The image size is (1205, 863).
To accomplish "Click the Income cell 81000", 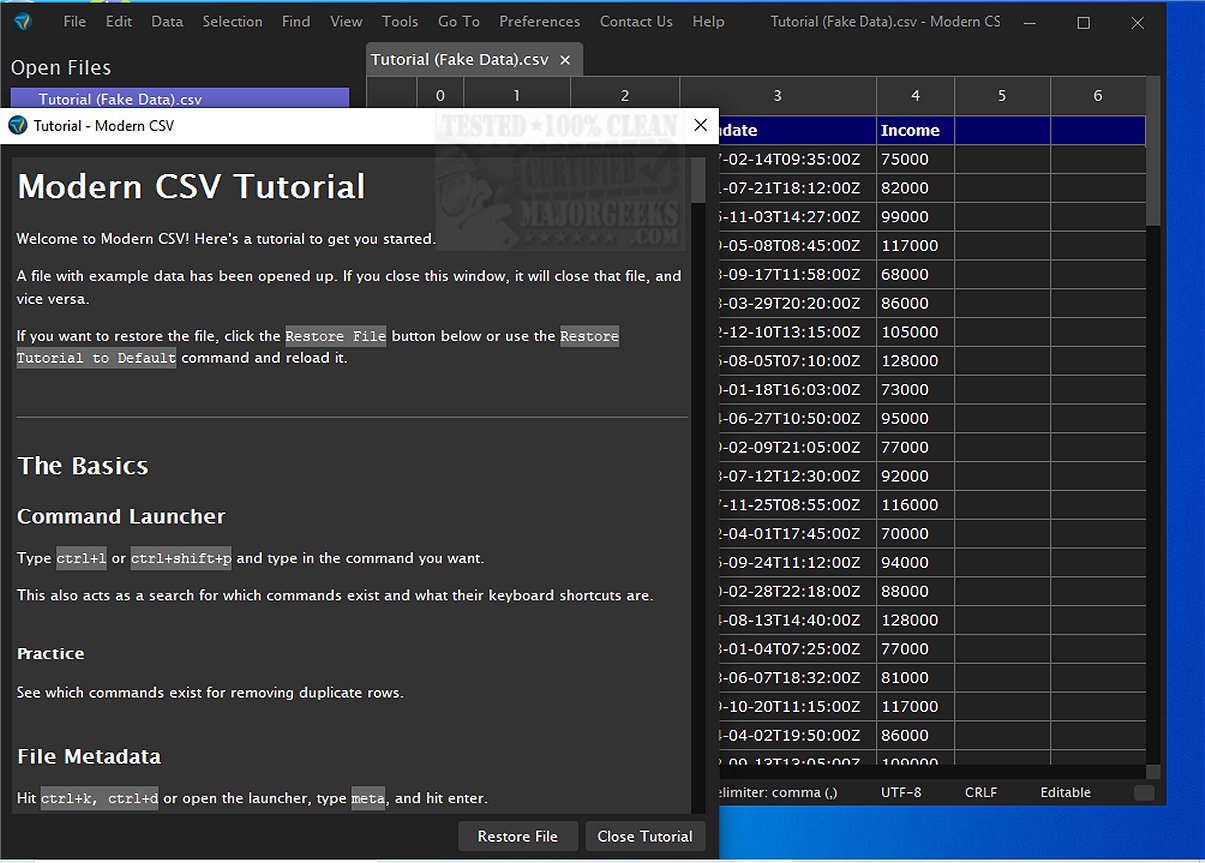I will 915,678.
